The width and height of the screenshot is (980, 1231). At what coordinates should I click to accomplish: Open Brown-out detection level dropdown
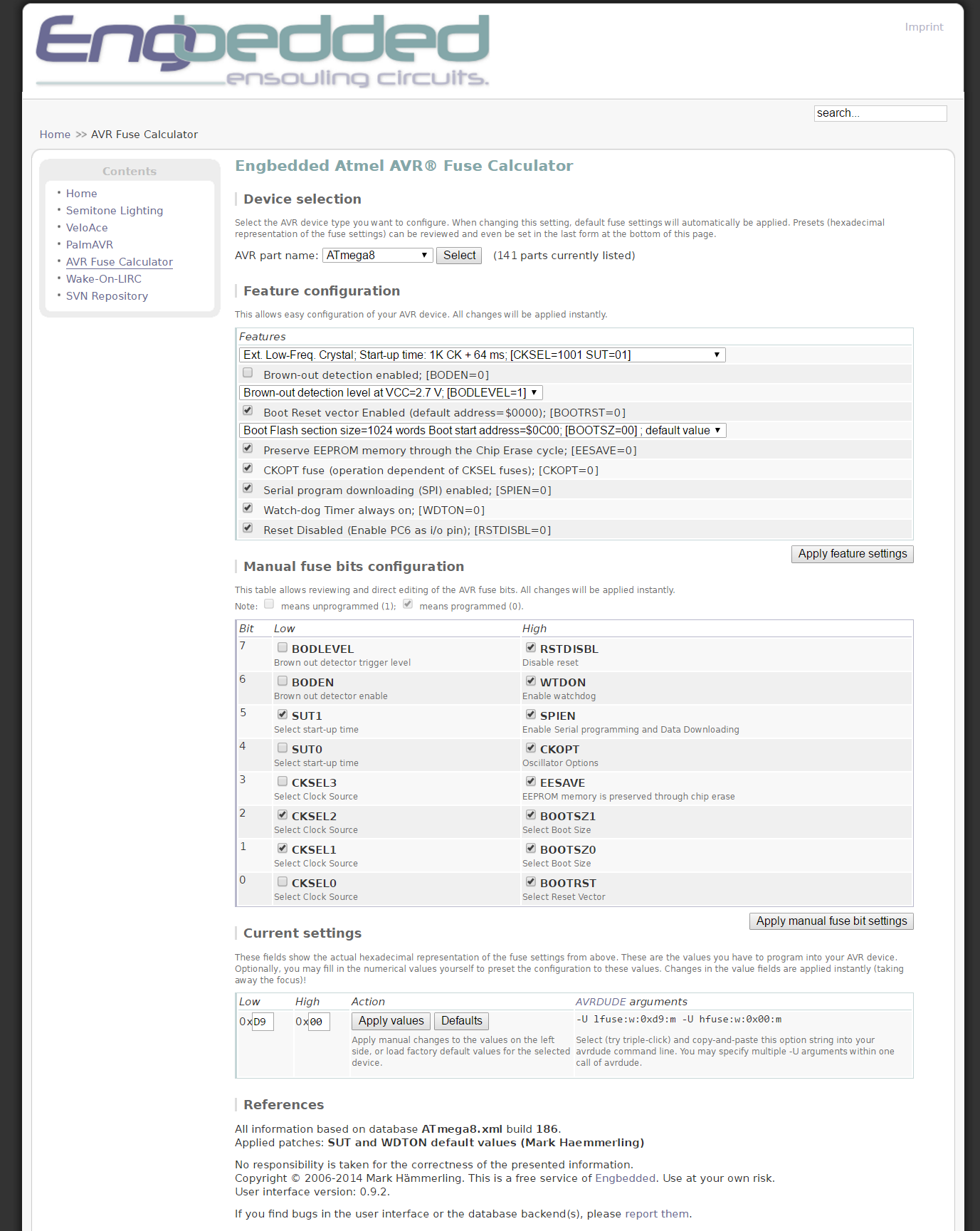[391, 392]
